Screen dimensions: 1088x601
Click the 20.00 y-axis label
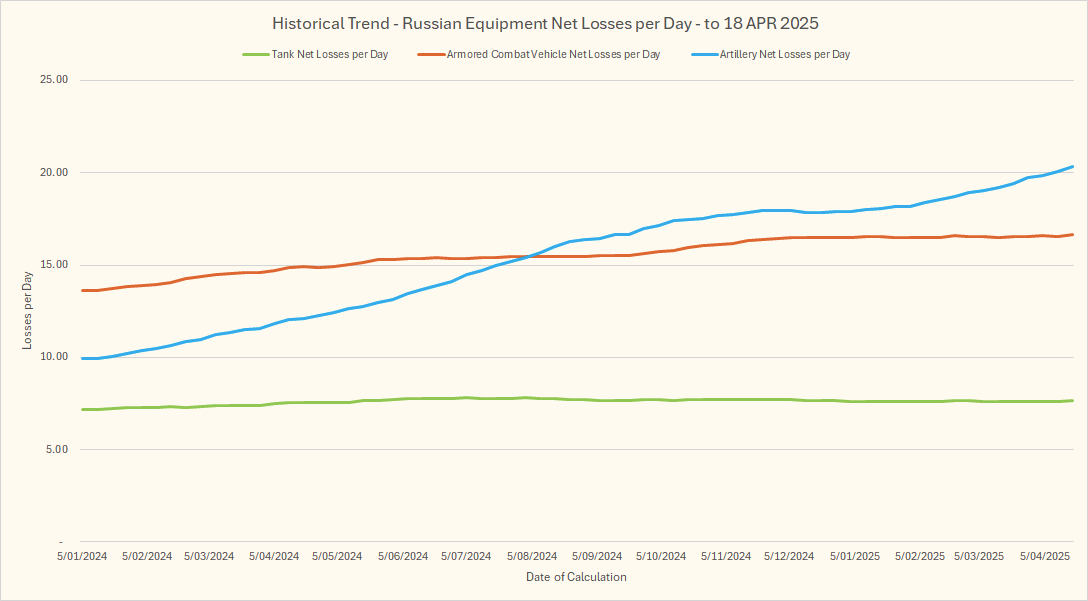click(53, 172)
